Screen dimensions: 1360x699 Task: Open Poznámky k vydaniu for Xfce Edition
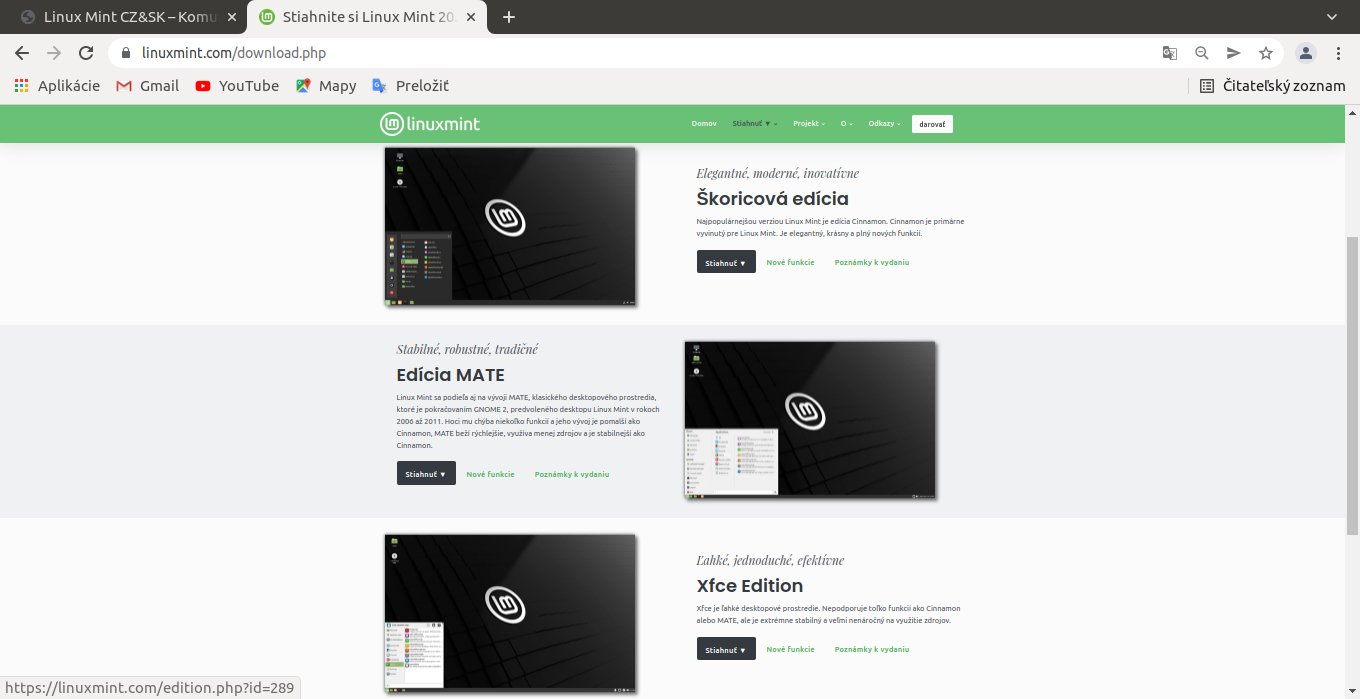click(872, 649)
